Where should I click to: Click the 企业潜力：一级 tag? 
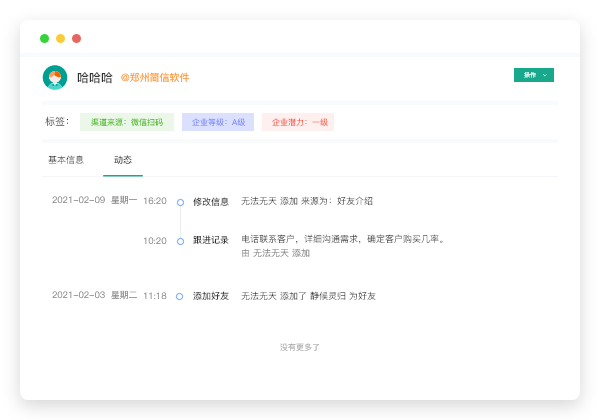tap(298, 122)
